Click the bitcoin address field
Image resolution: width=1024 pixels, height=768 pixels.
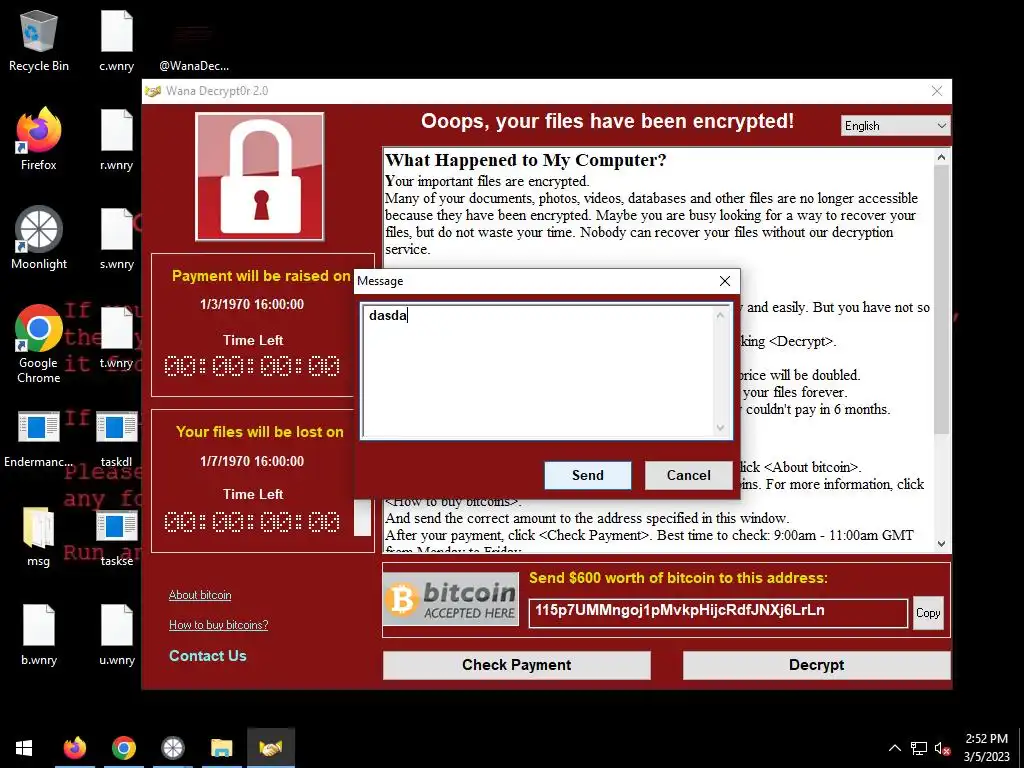coord(718,613)
